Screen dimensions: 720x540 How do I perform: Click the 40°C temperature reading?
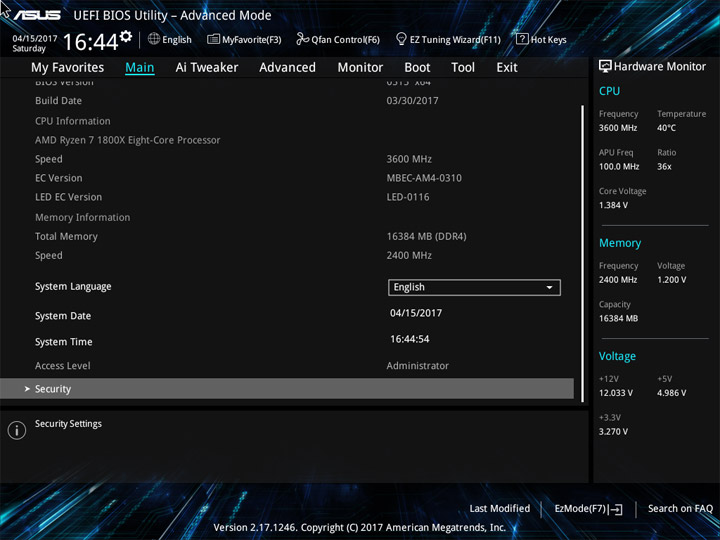coord(666,128)
